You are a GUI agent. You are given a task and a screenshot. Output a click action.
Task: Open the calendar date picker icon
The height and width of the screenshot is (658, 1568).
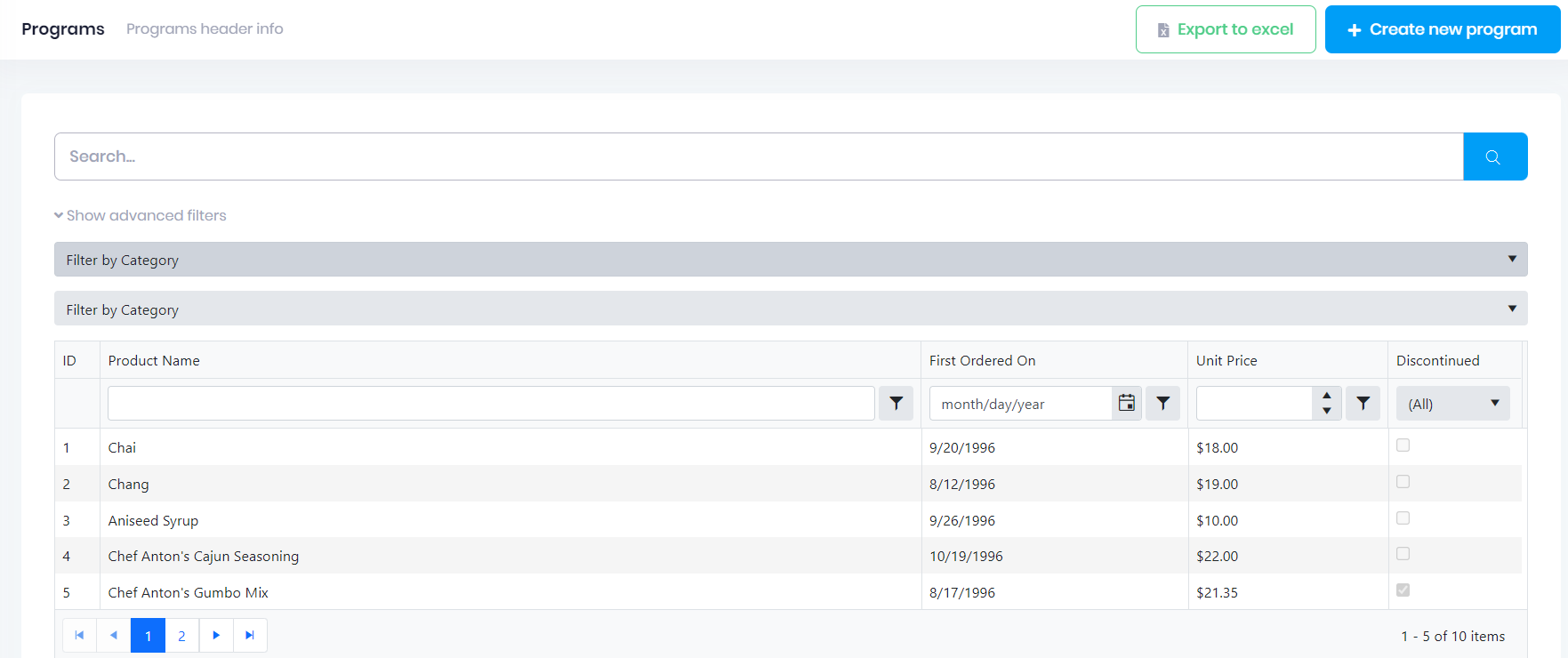coord(1126,404)
